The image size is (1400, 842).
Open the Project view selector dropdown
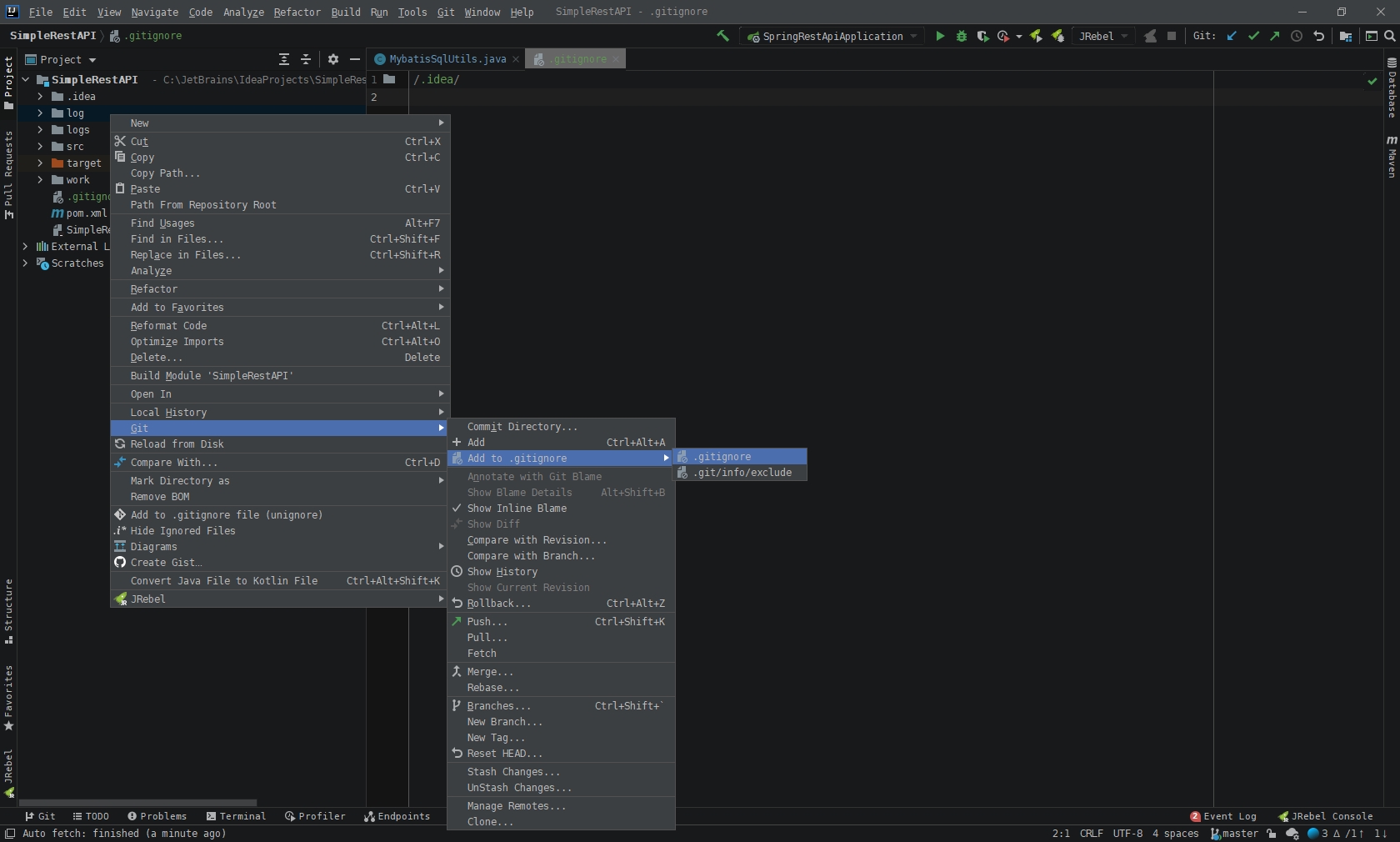point(61,59)
